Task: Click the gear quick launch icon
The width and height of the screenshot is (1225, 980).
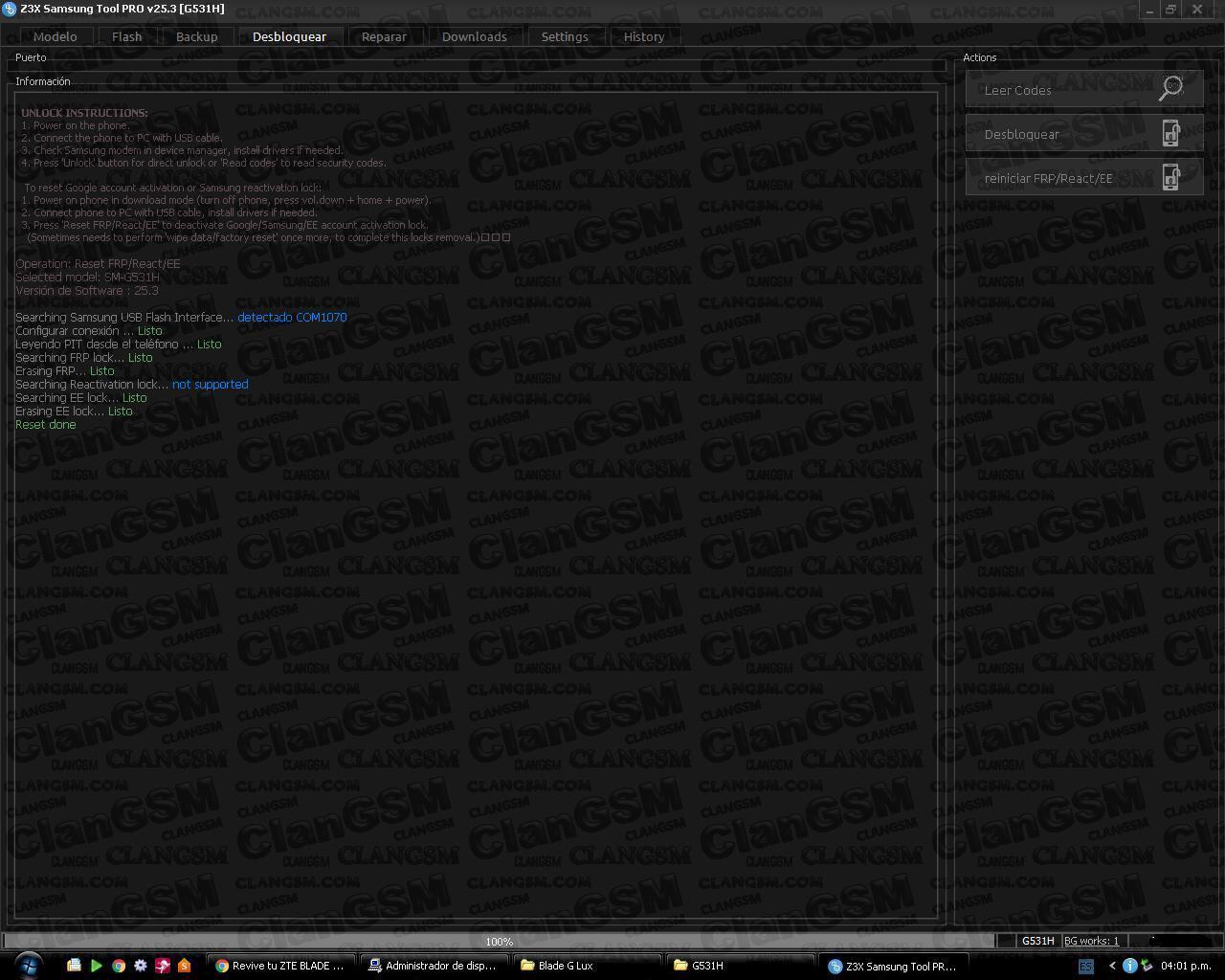Action: coord(141,966)
